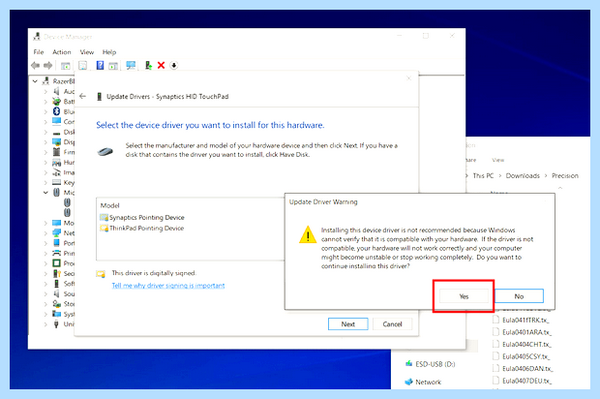The width and height of the screenshot is (600, 399).
Task: Open the Help menu in Device Manager
Action: click(x=109, y=52)
